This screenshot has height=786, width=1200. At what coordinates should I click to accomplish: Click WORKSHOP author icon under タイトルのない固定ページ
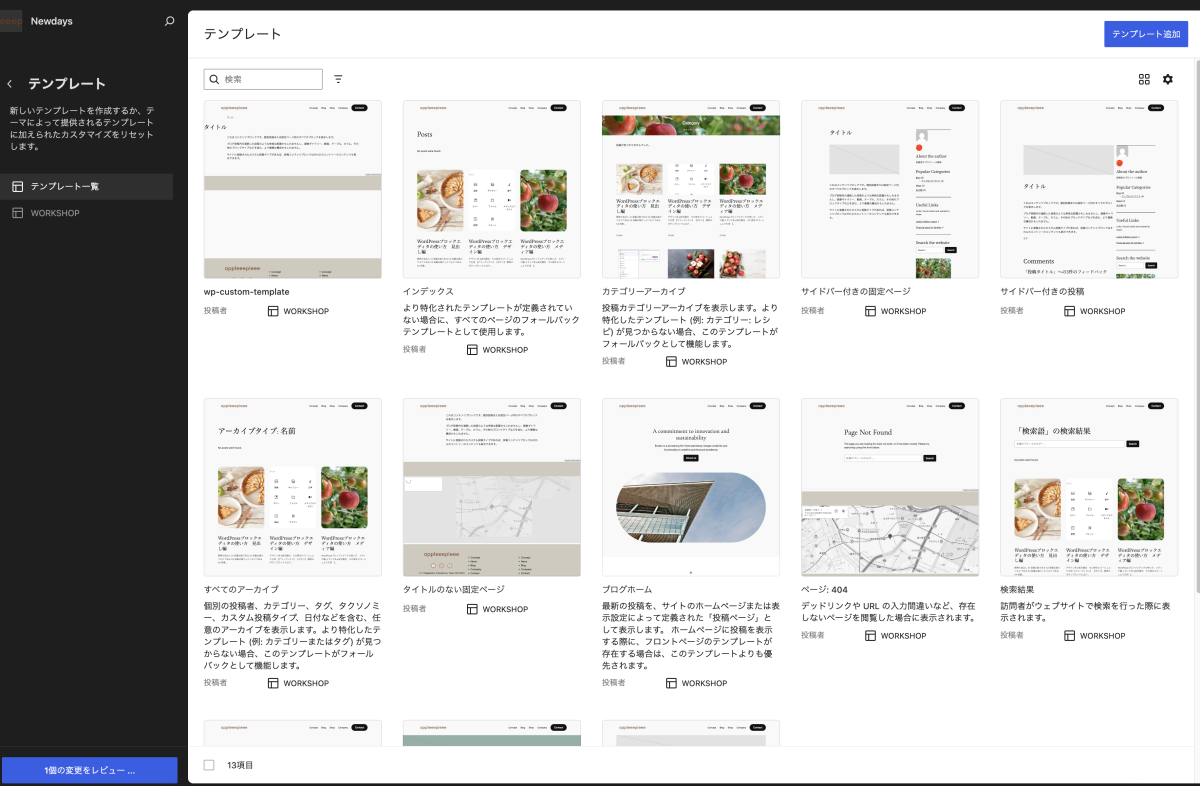click(x=472, y=609)
